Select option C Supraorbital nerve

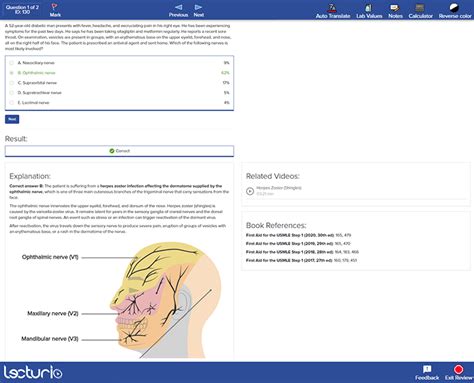click(x=119, y=83)
